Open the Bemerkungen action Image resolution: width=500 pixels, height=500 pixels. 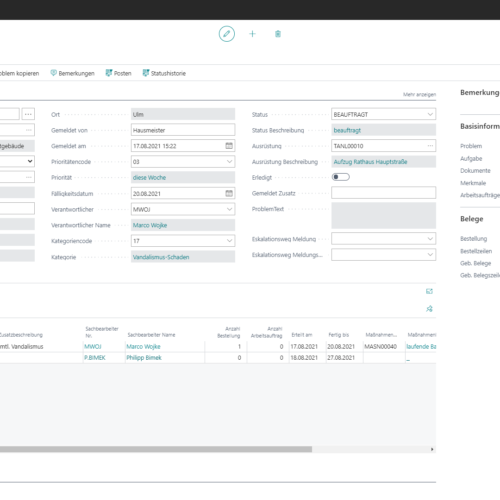click(x=72, y=73)
